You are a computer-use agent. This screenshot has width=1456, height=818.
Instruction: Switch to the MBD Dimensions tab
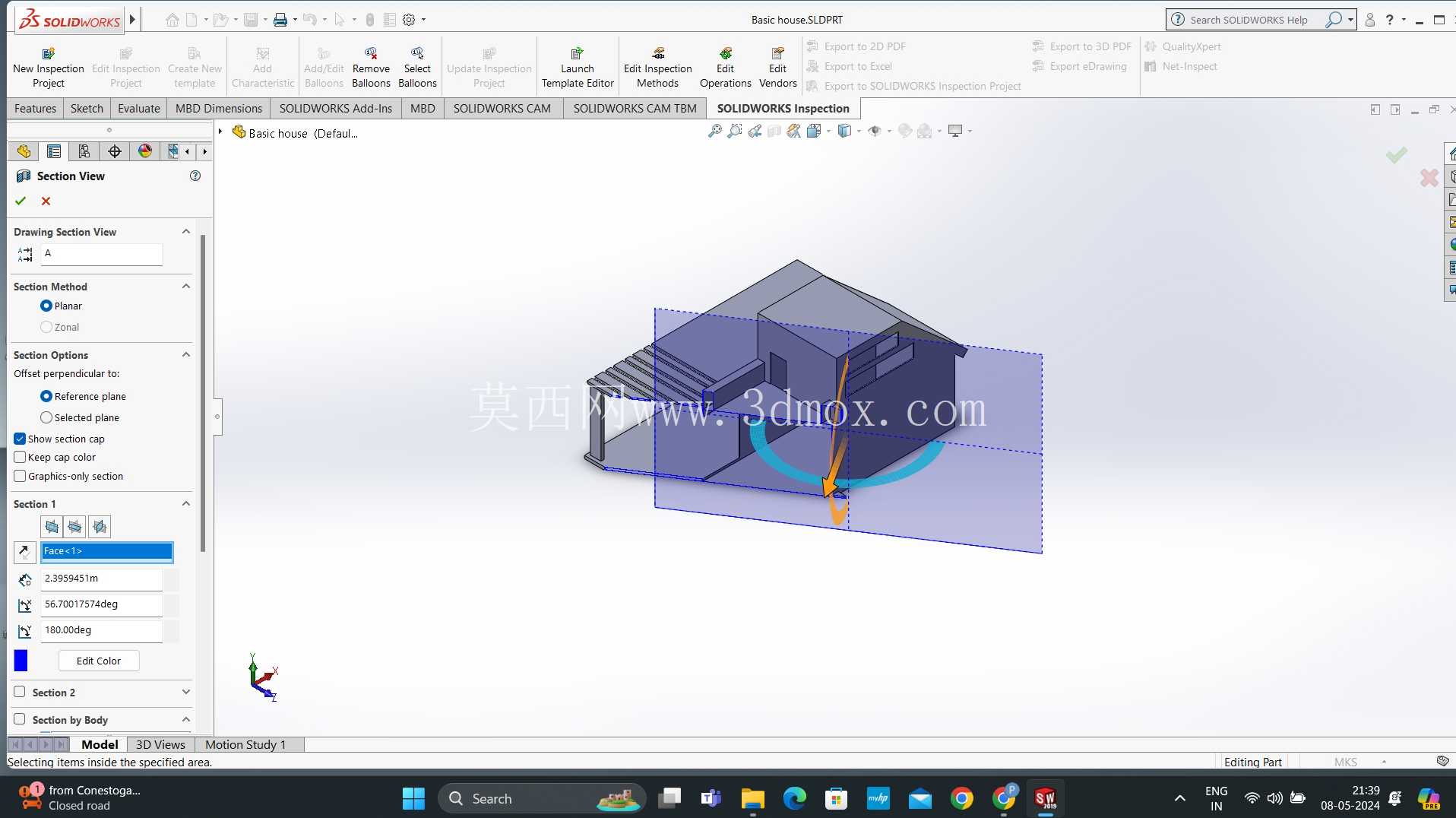[x=219, y=109]
